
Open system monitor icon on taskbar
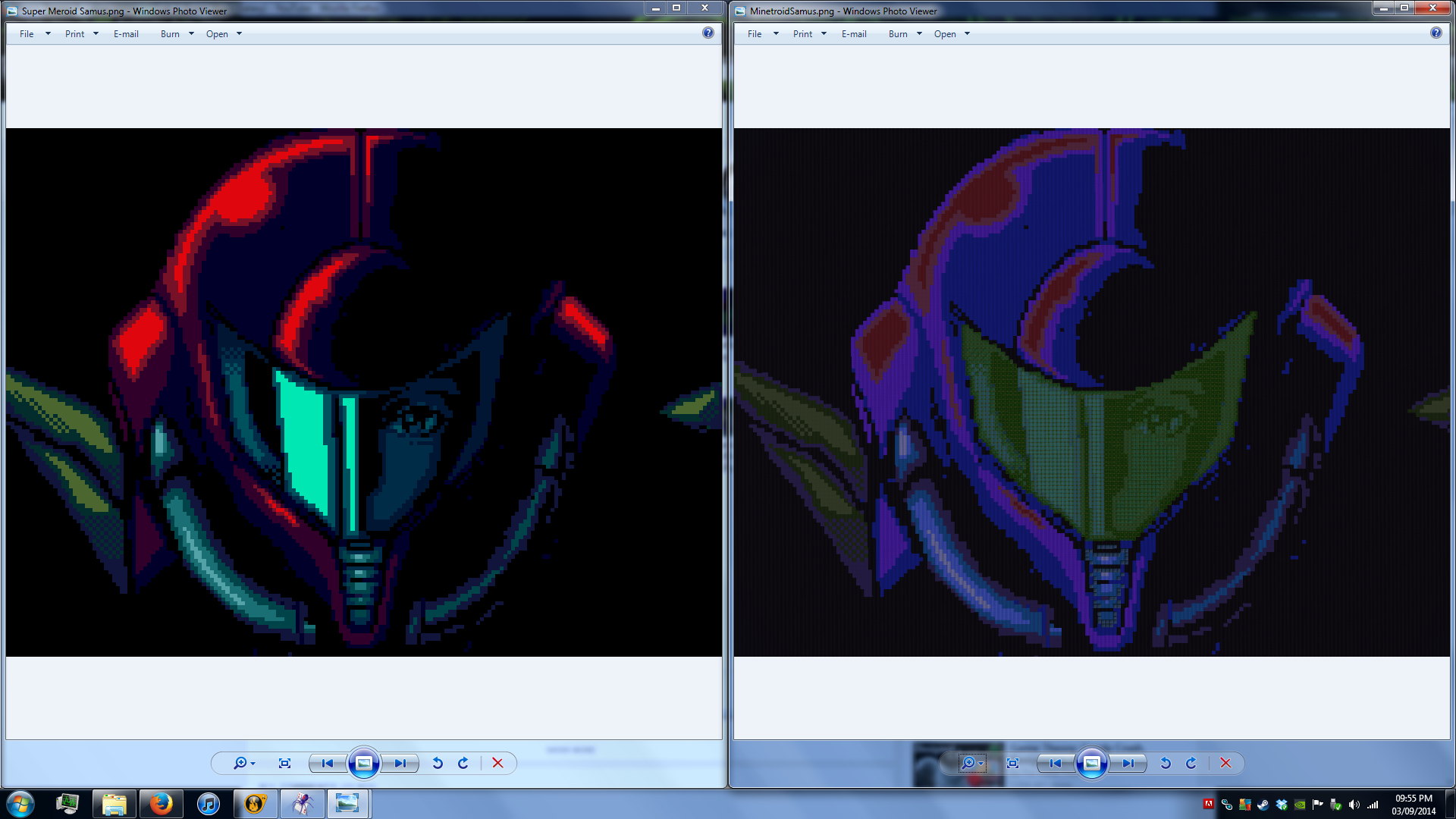point(67,804)
